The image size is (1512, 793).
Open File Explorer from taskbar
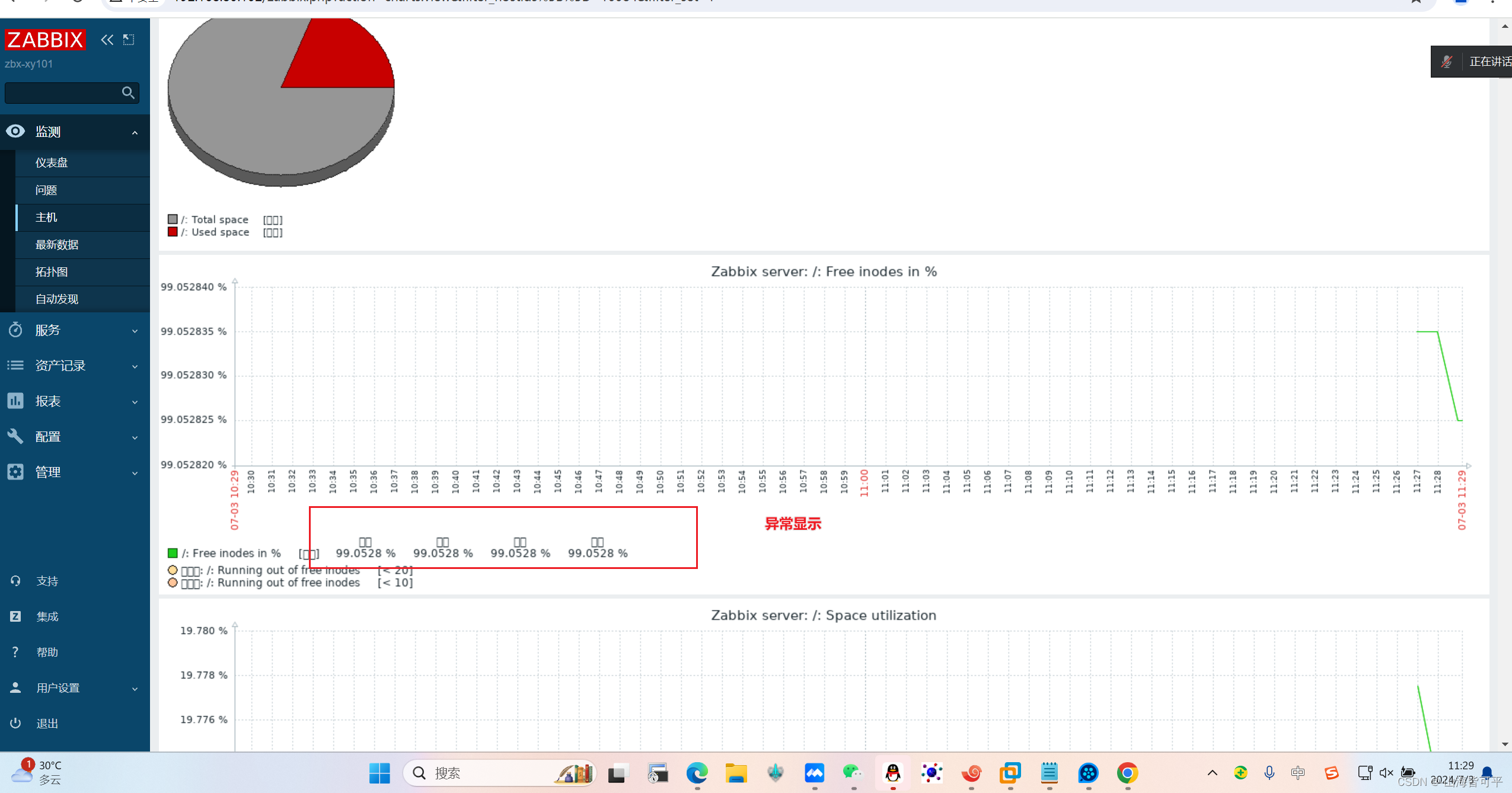pos(736,773)
